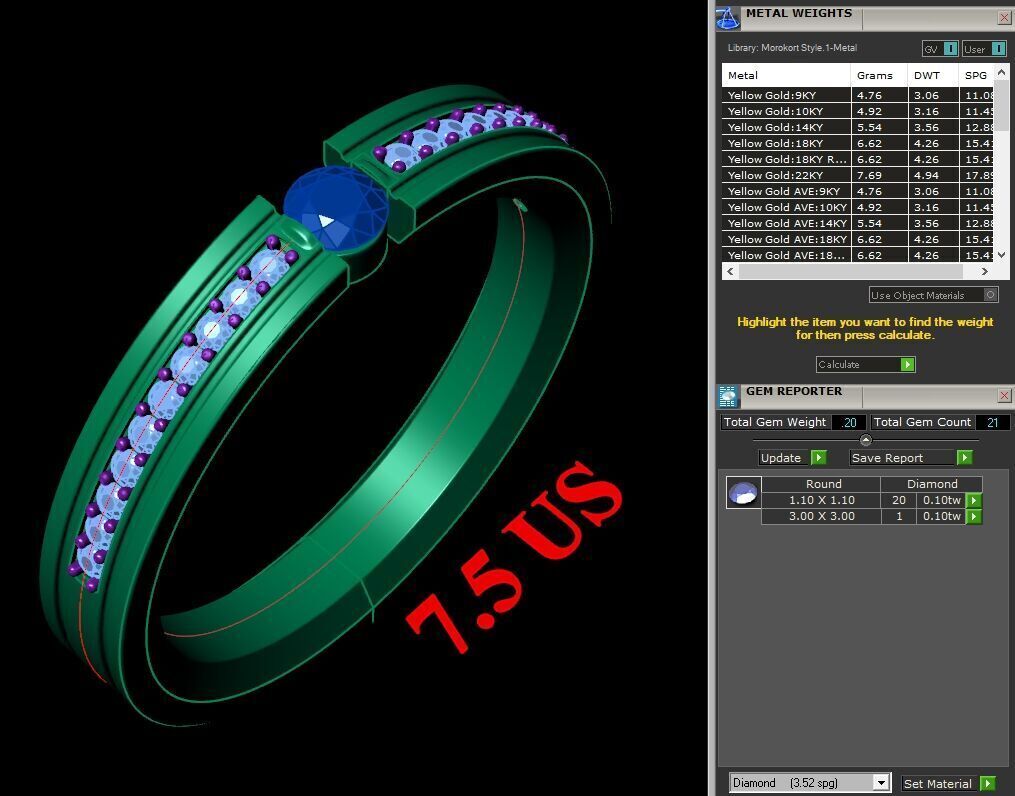Select the Yellow Gold AVE:9KY row
1015x796 pixels.
(x=858, y=192)
